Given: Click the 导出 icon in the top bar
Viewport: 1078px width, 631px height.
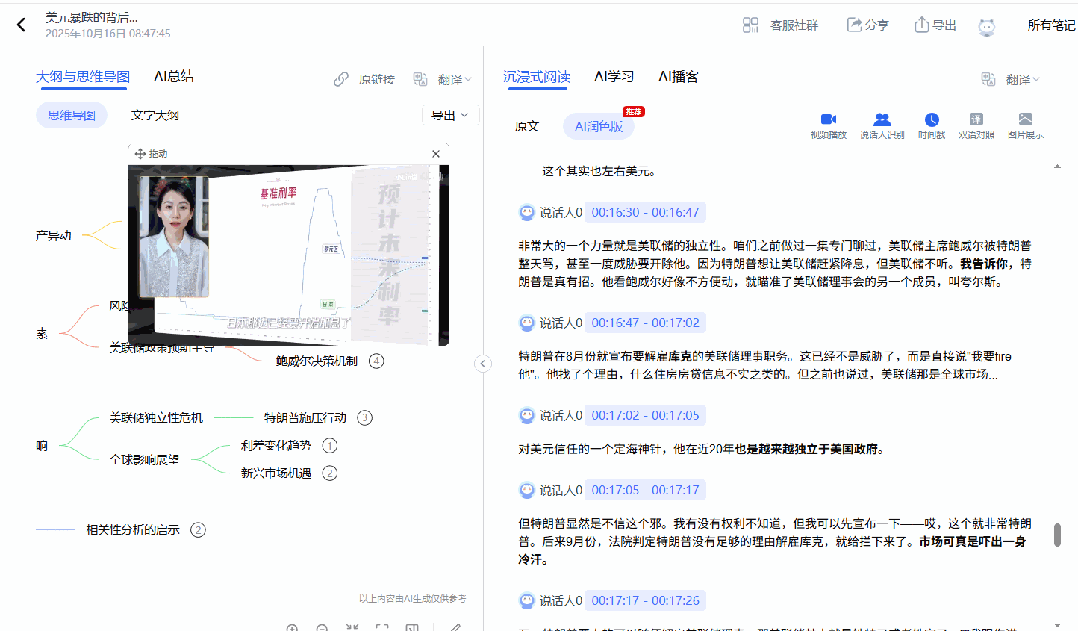Looking at the screenshot, I should coord(922,25).
